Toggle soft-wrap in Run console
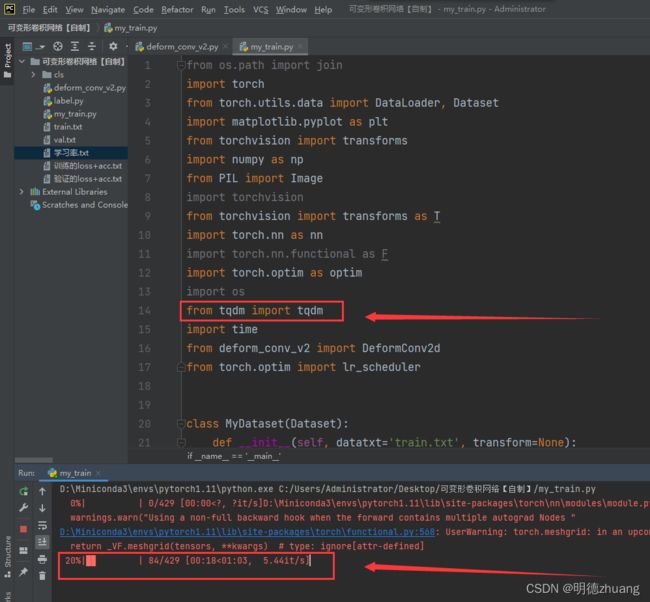 coord(42,525)
